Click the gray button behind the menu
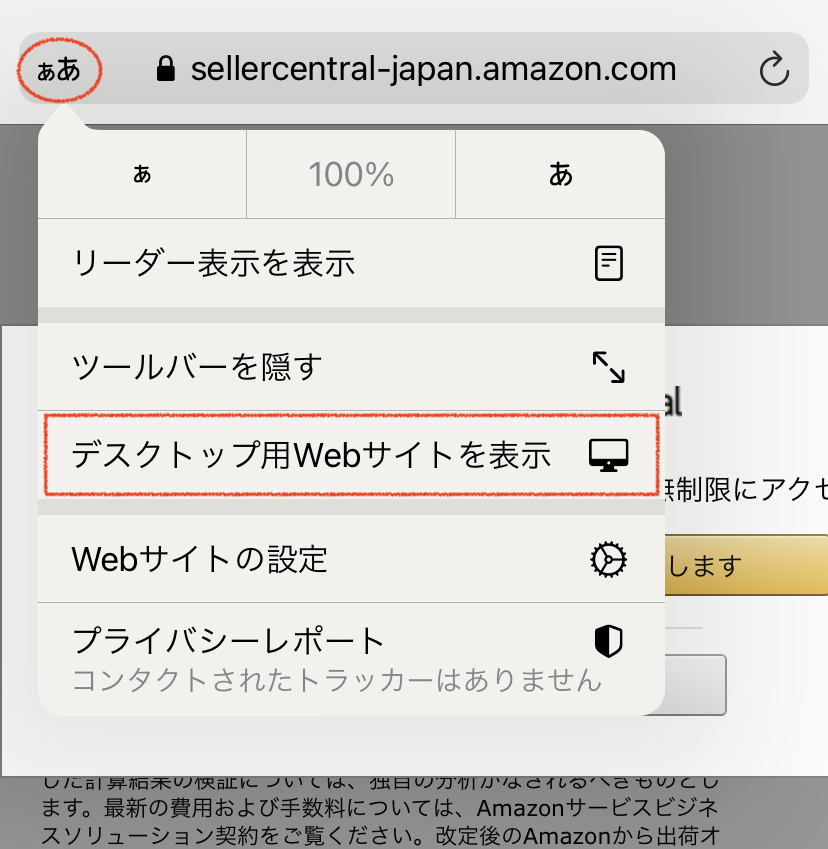828x849 pixels. point(697,685)
